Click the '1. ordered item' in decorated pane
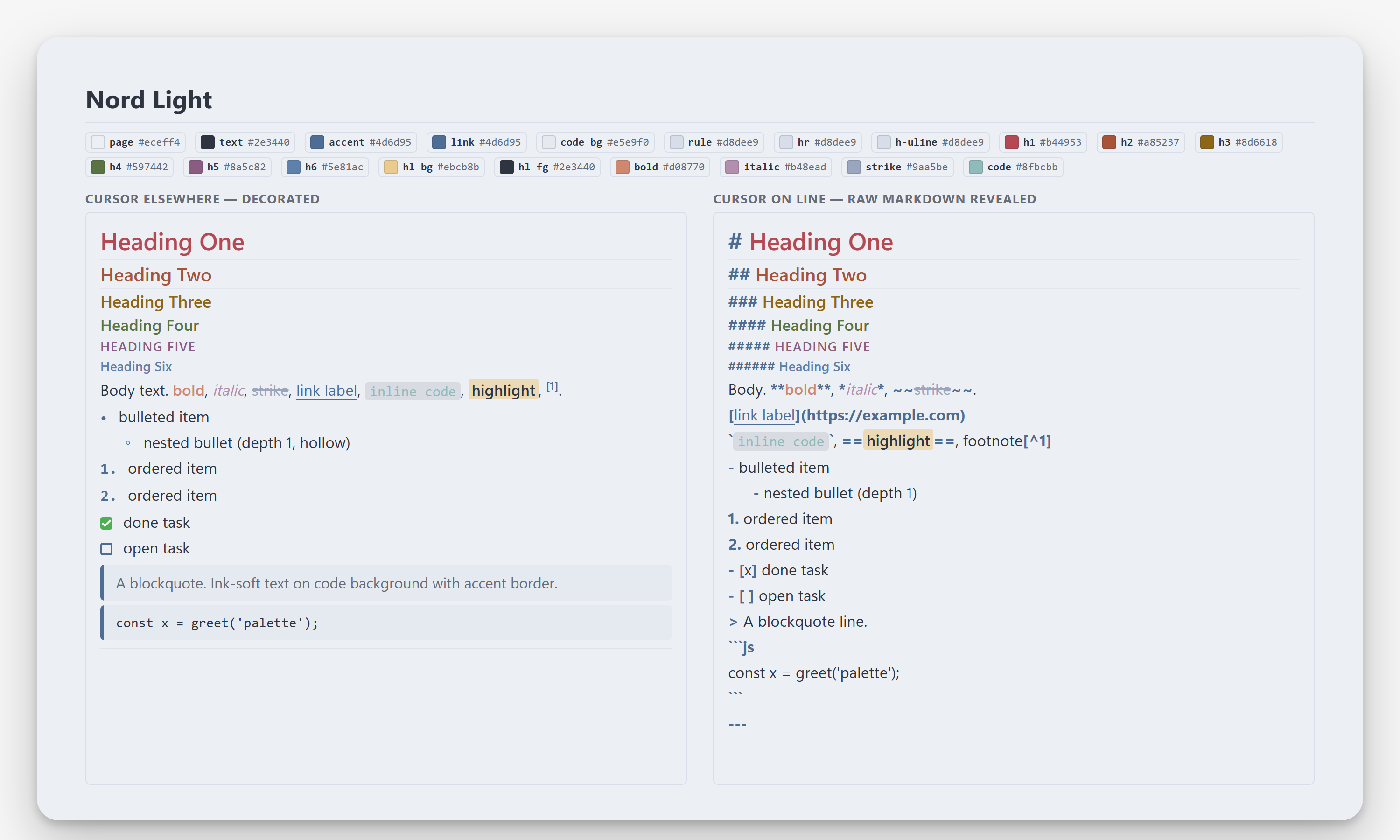This screenshot has width=1400, height=840. click(159, 469)
